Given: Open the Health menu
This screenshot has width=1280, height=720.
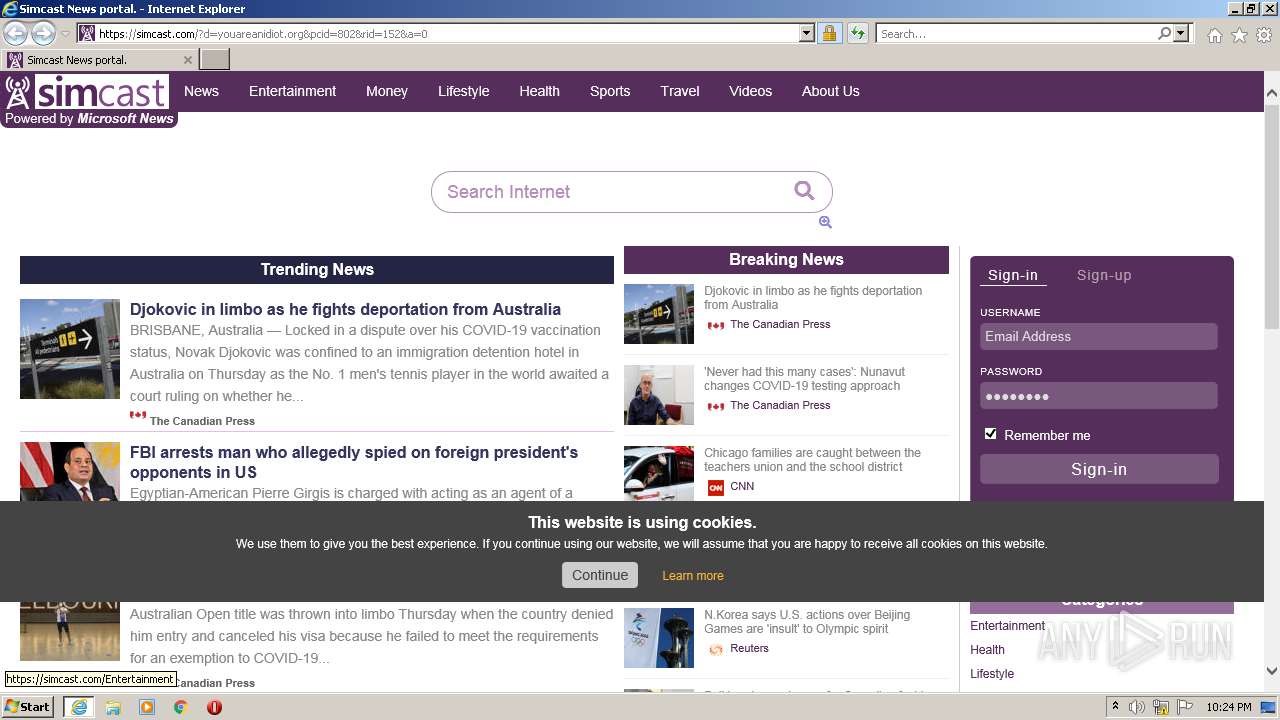Looking at the screenshot, I should [x=539, y=91].
